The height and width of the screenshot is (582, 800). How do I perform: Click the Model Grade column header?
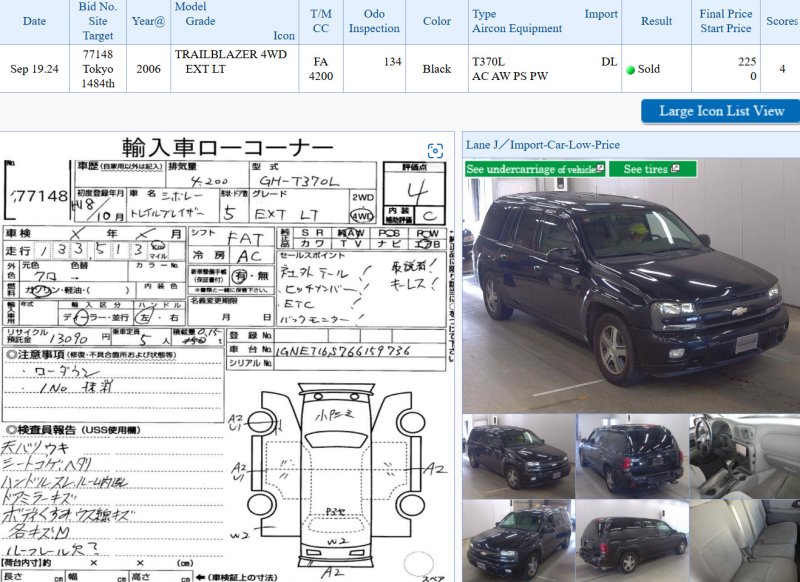pyautogui.click(x=234, y=21)
